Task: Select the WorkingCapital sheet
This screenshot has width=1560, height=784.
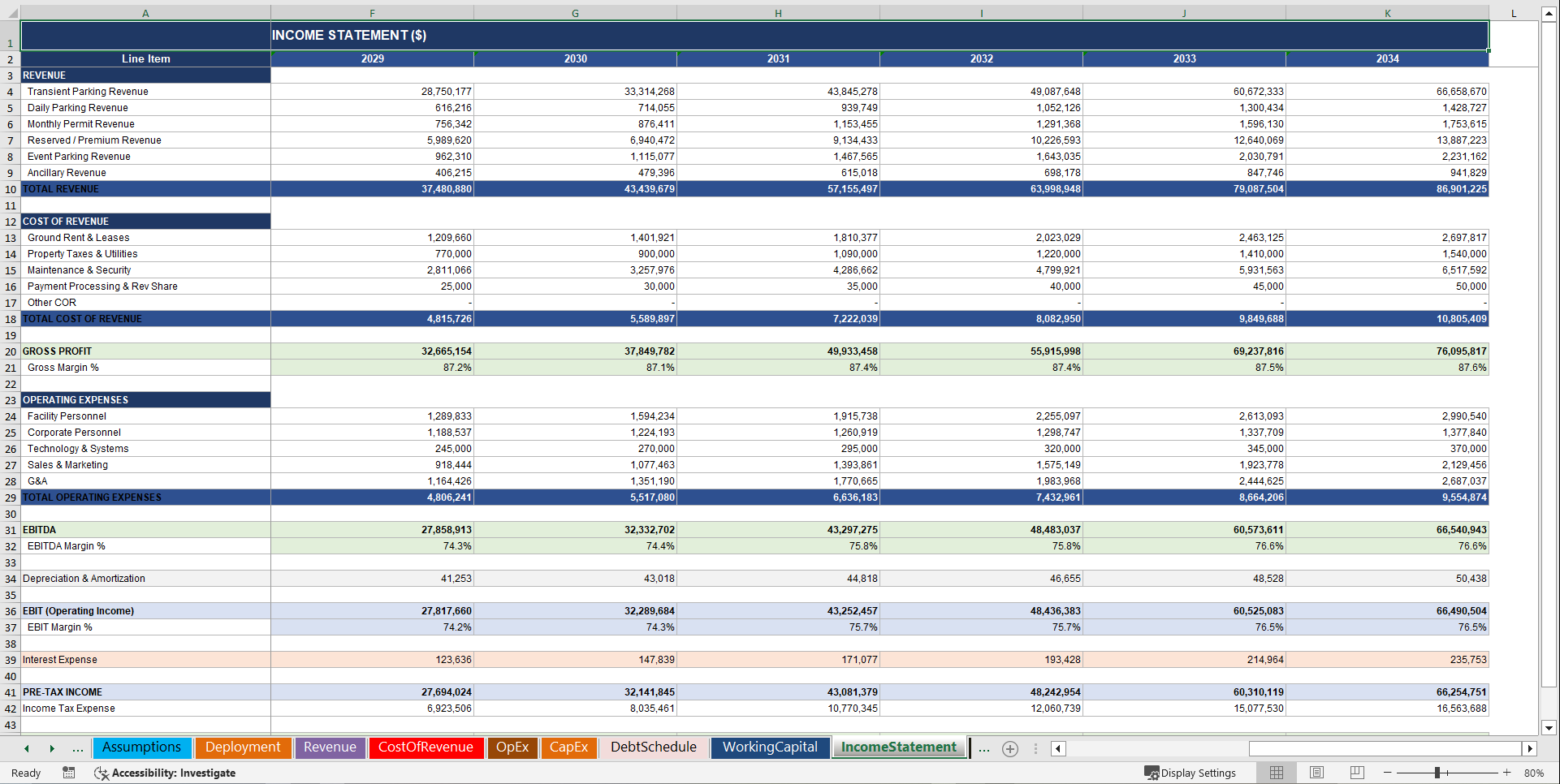Action: pyautogui.click(x=770, y=747)
